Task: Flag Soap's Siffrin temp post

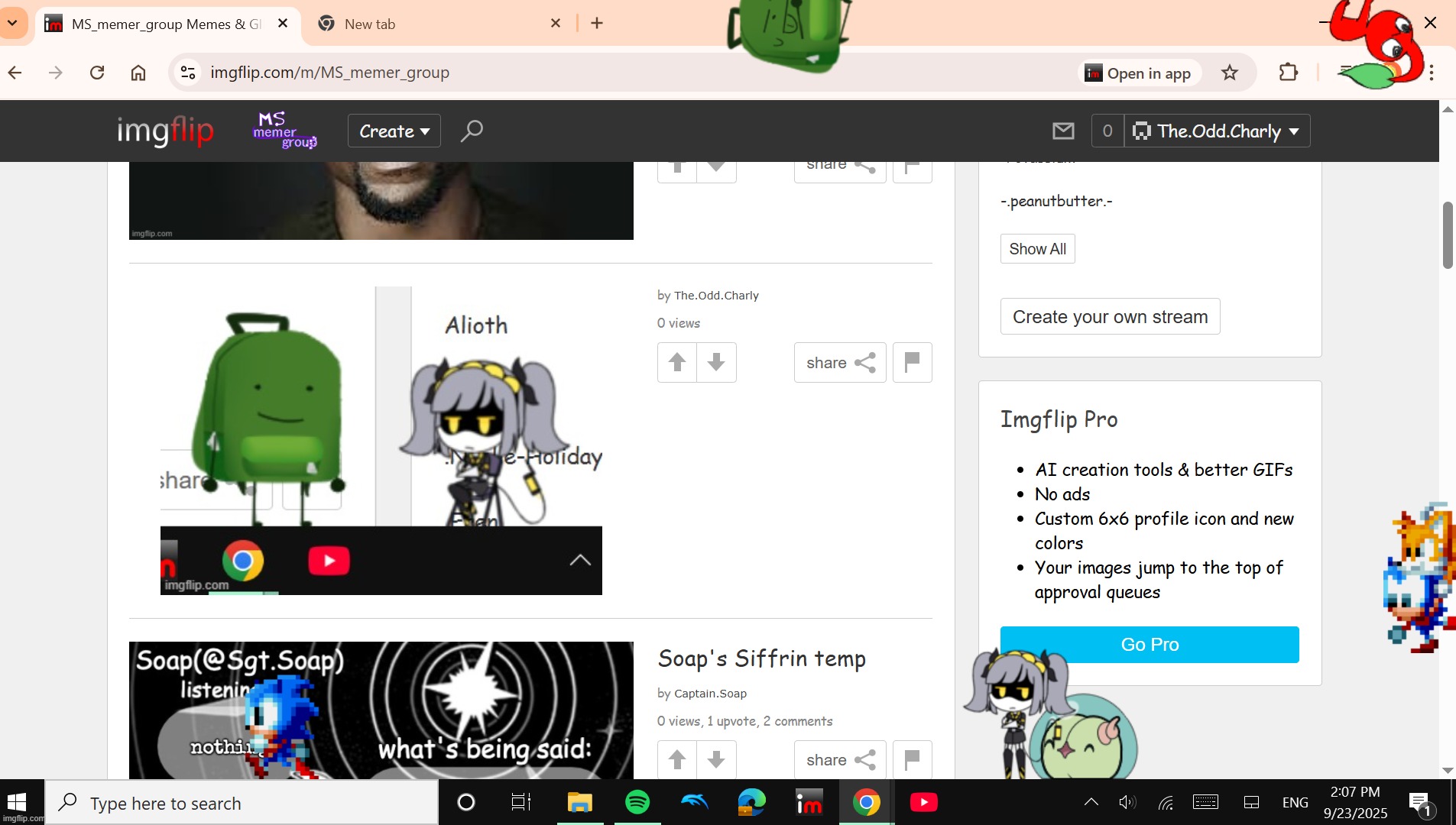Action: [912, 759]
